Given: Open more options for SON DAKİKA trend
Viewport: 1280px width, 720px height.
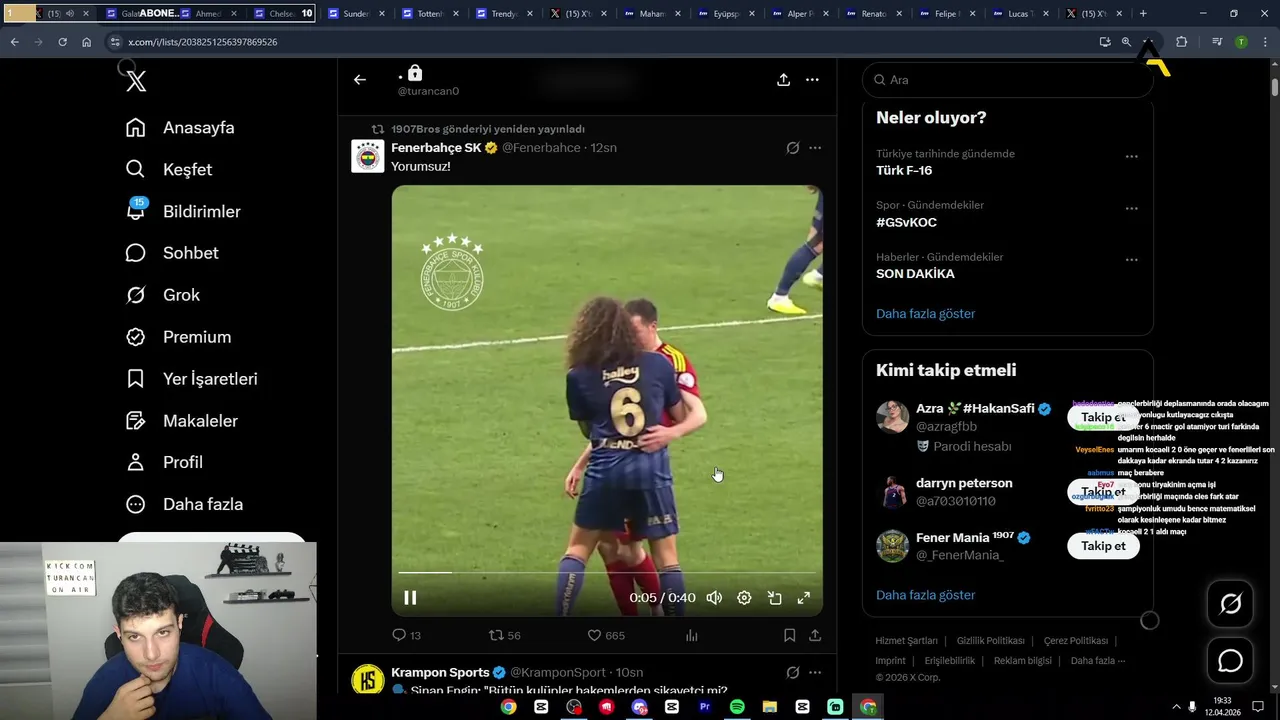Looking at the screenshot, I should [1131, 260].
